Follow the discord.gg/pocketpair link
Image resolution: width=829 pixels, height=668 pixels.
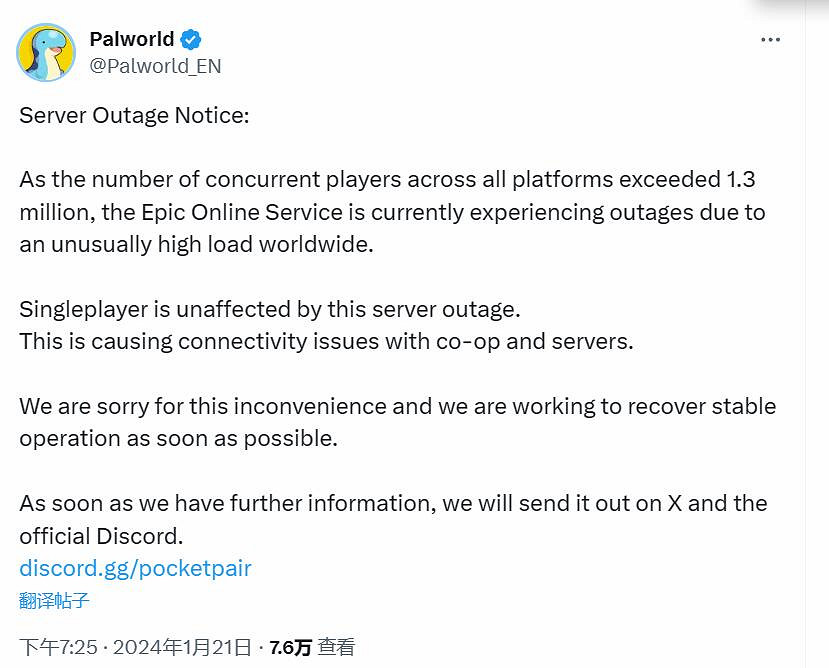pos(135,569)
